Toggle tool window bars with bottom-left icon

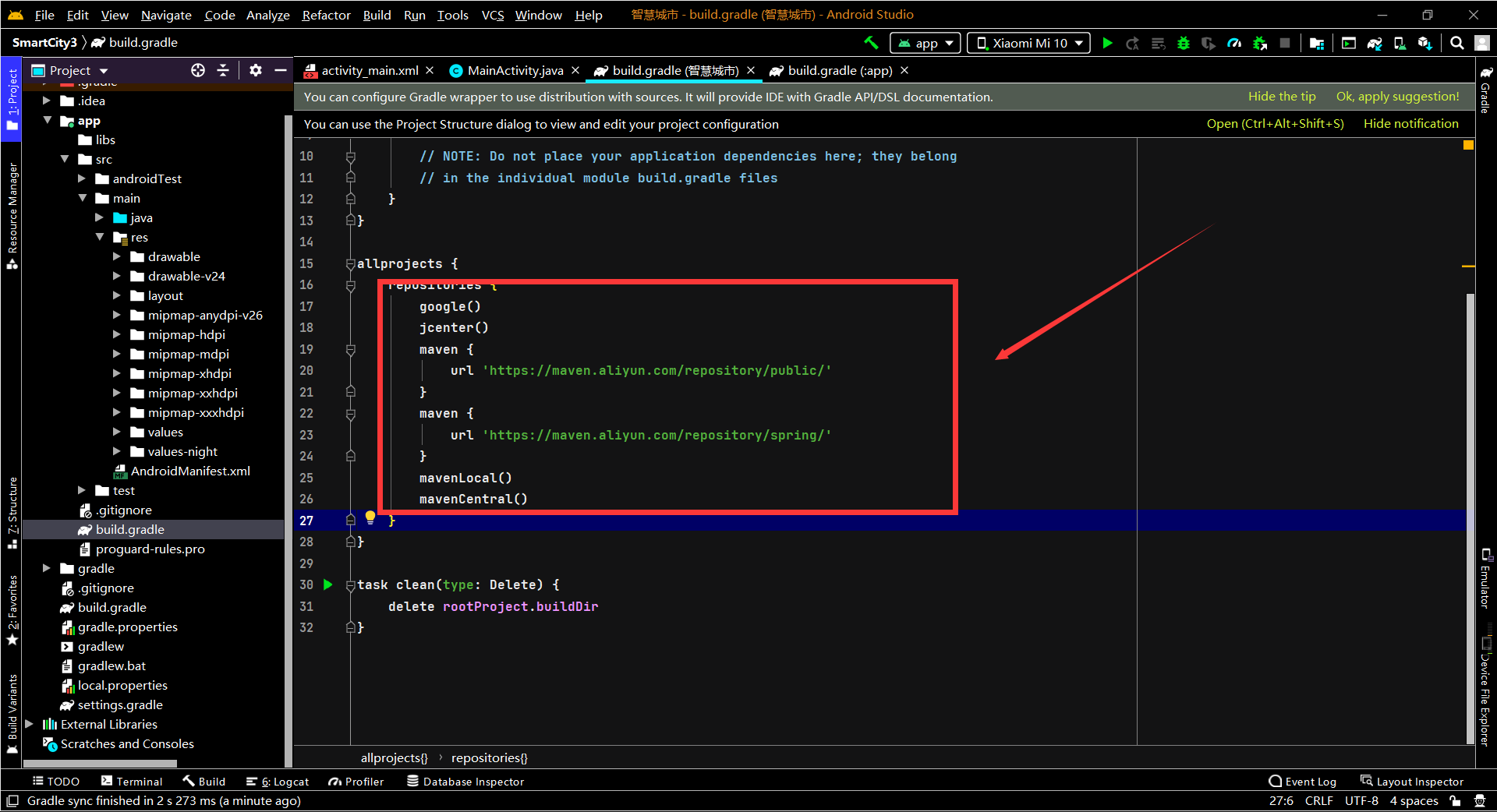coord(12,800)
